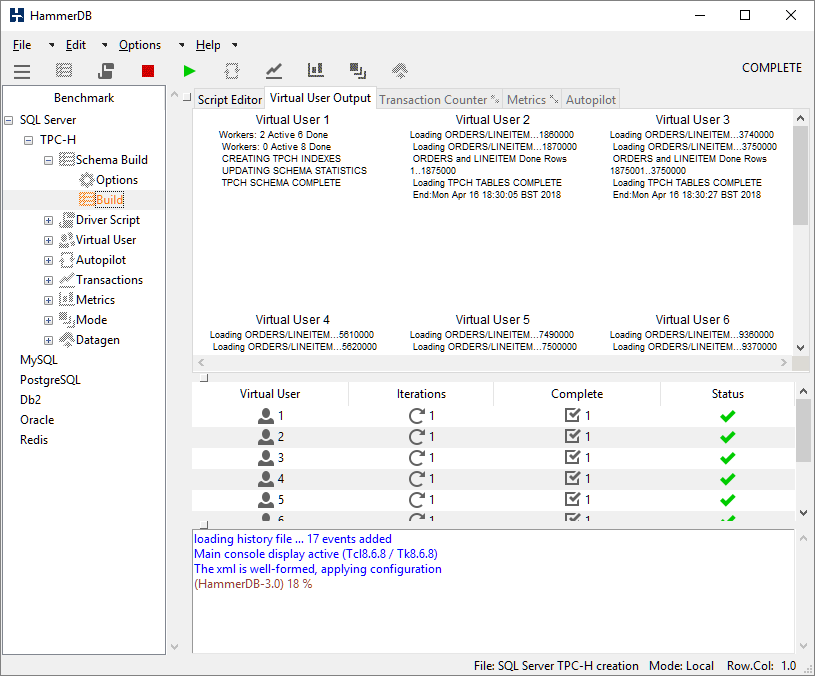Click the green play run button
The image size is (815, 676).
(x=190, y=71)
